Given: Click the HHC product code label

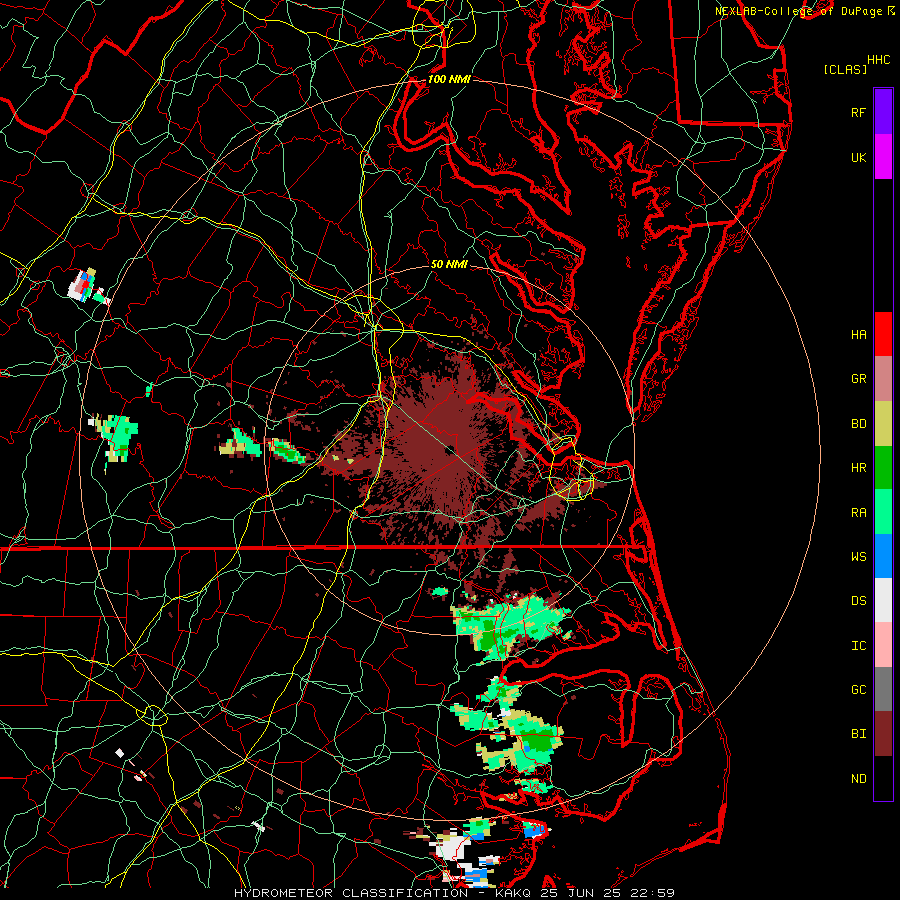Looking at the screenshot, I should tap(879, 60).
